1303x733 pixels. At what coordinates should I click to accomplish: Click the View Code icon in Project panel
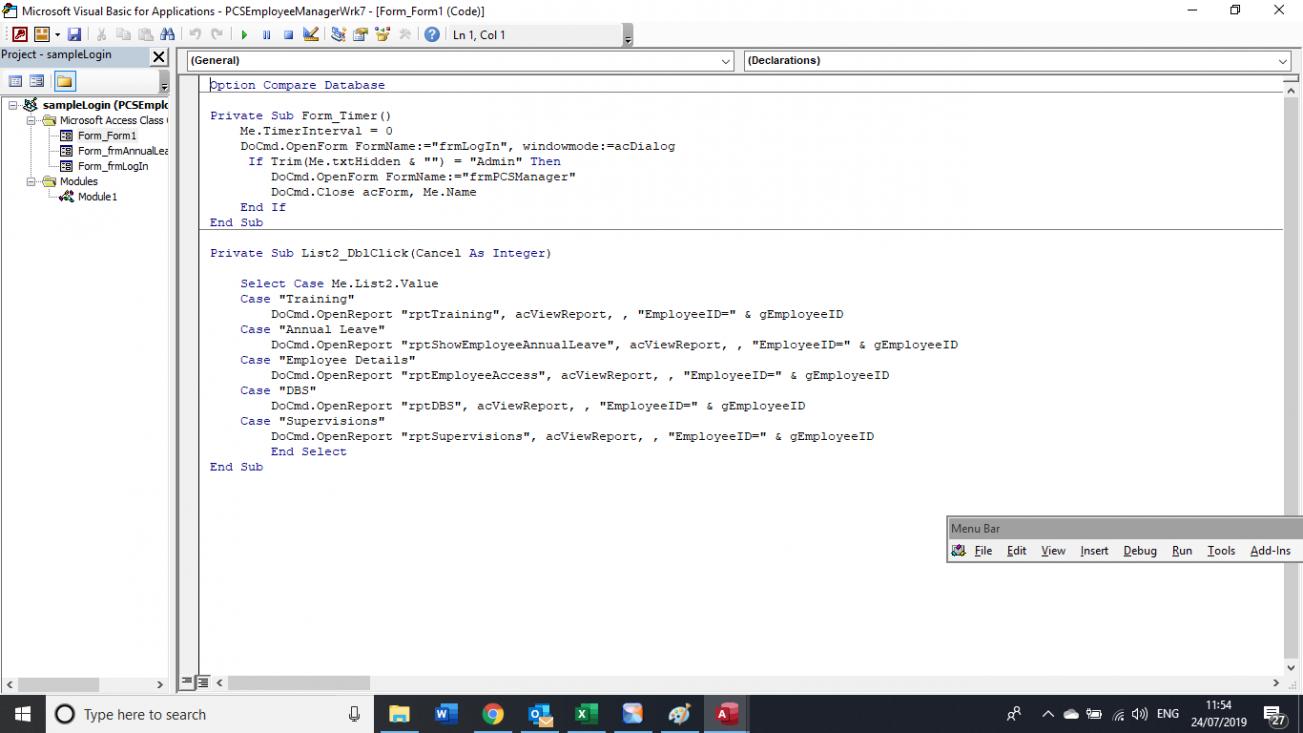16,81
